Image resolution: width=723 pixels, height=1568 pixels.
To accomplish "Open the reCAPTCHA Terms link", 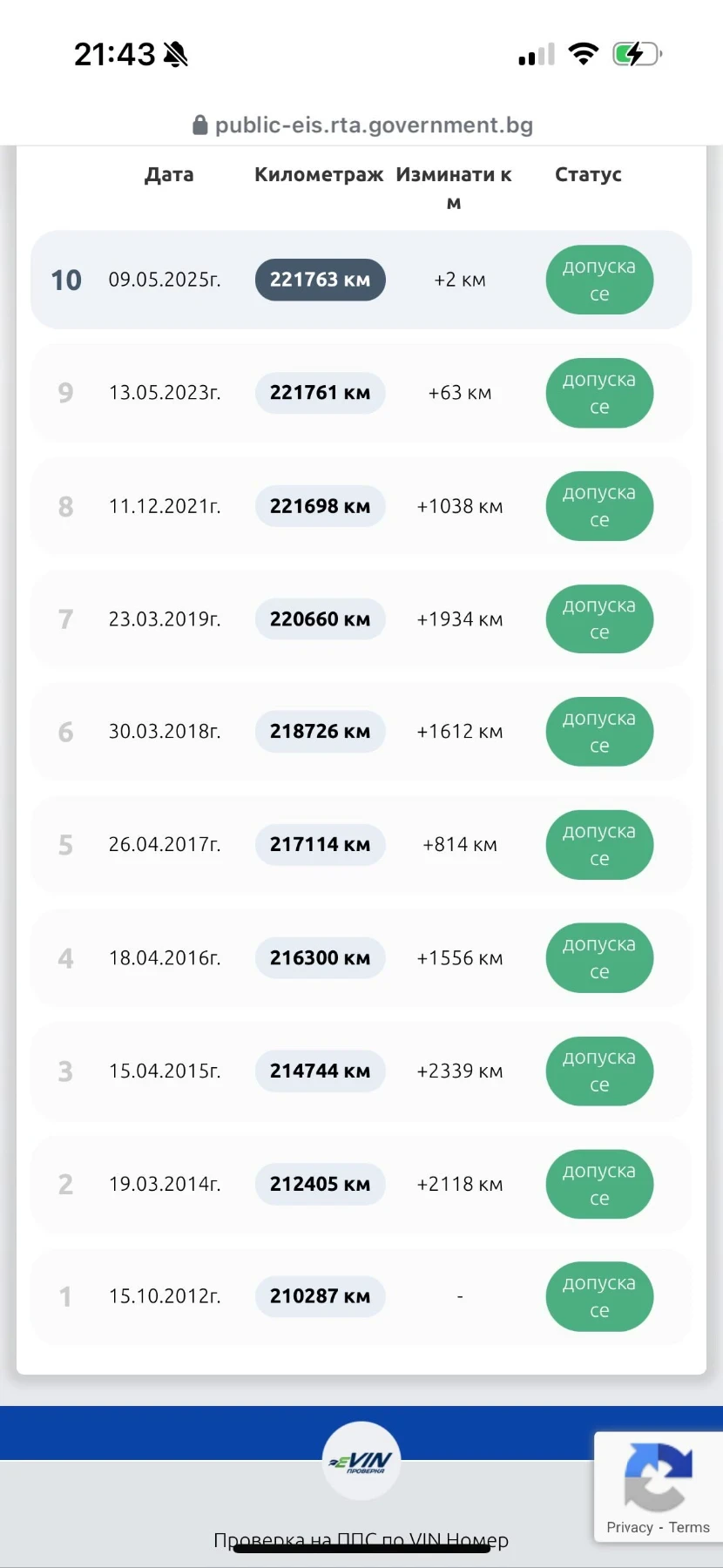I will coord(689,1527).
